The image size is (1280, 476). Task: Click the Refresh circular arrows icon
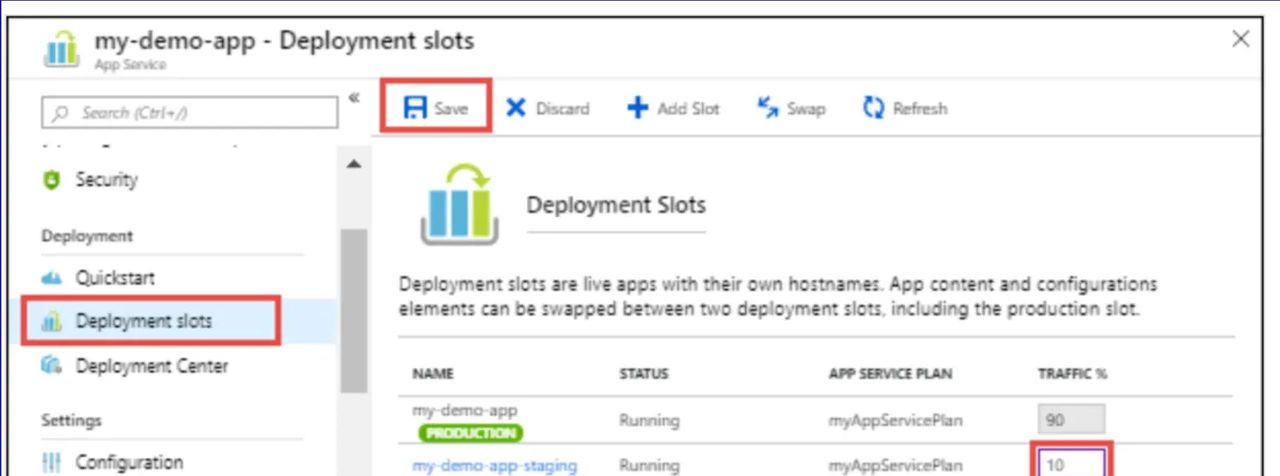(873, 109)
